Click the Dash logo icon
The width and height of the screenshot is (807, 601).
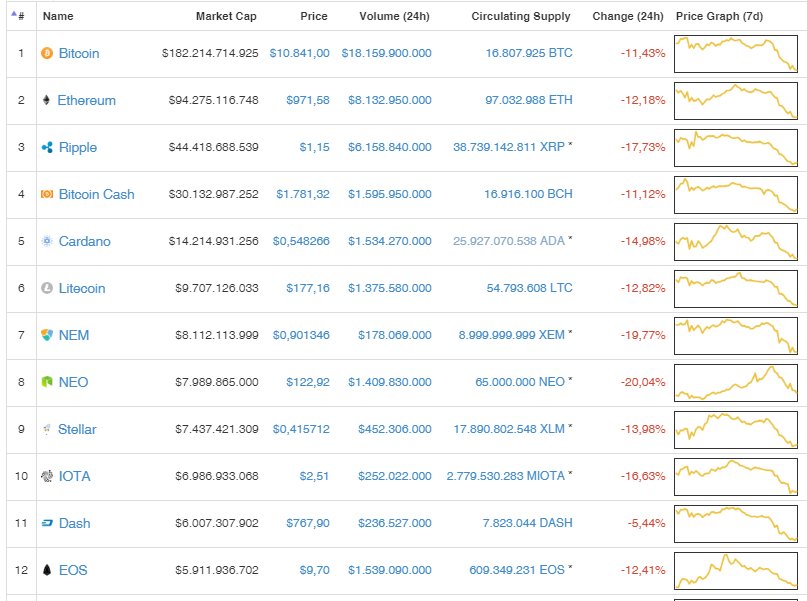tap(47, 523)
